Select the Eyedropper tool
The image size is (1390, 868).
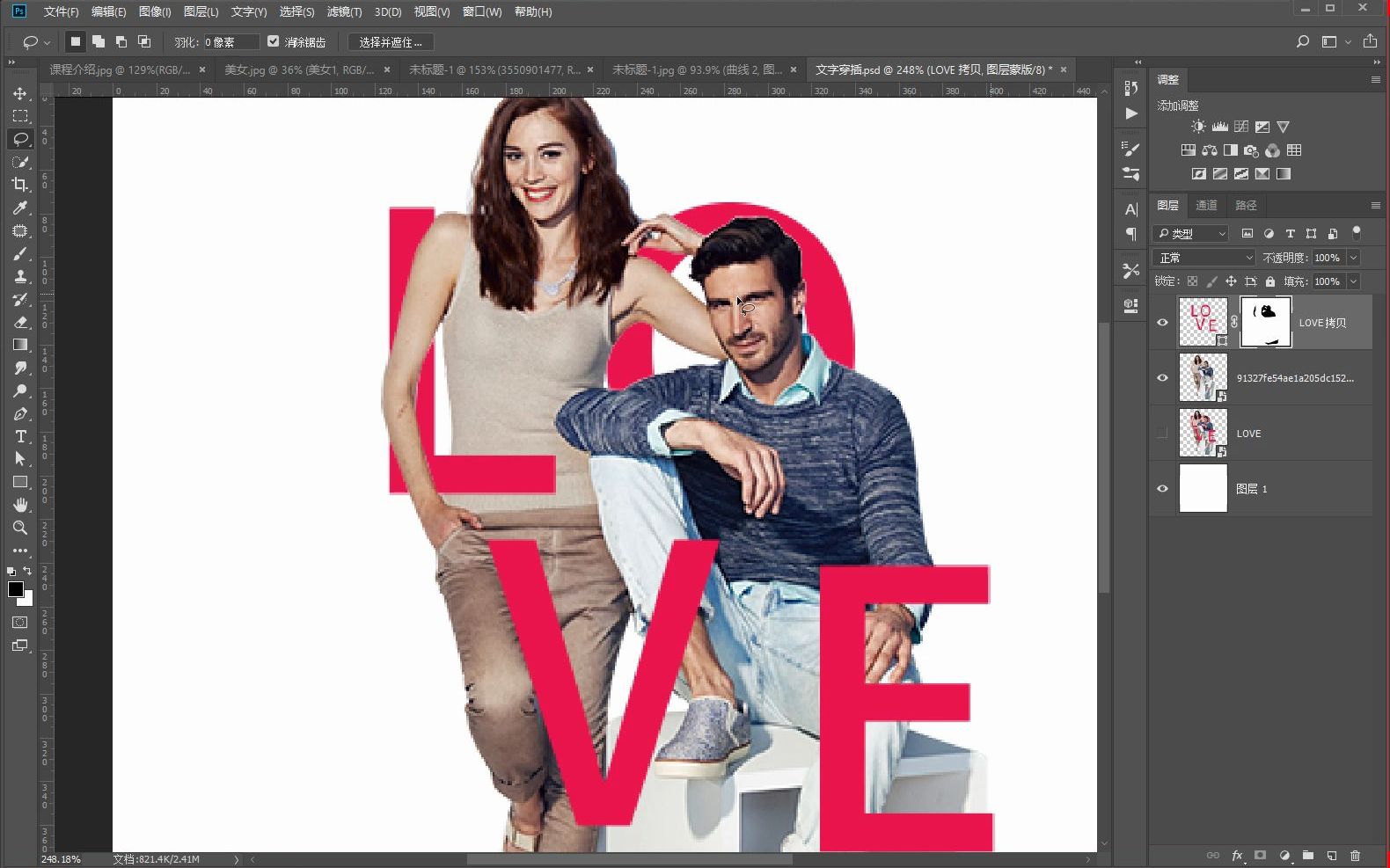point(20,208)
